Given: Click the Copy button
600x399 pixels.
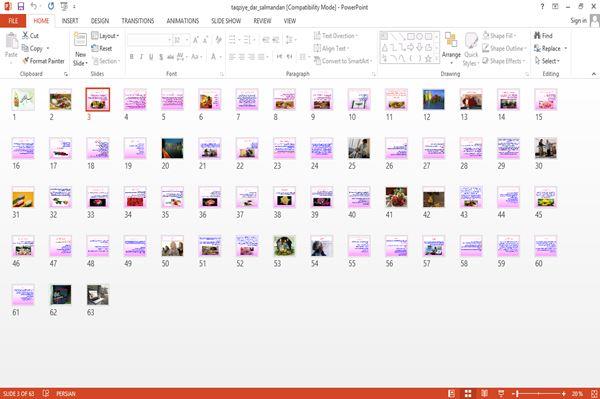Looking at the screenshot, I should click(32, 48).
